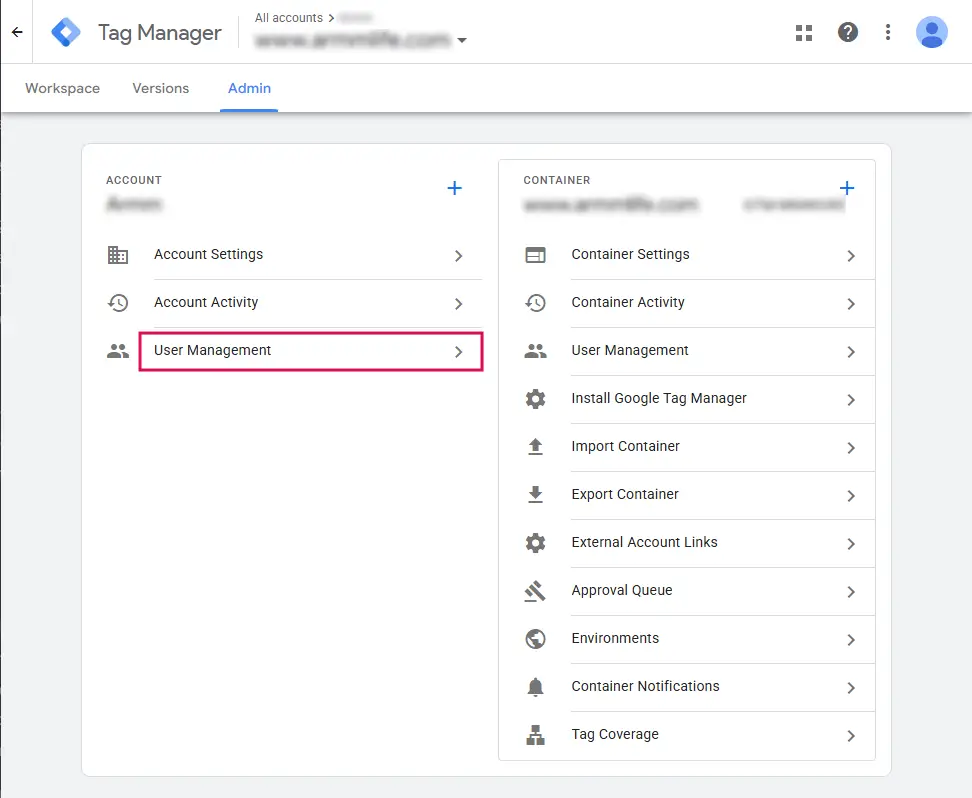Click the Tag Coverage chevron
The image size is (972, 798).
tap(851, 736)
